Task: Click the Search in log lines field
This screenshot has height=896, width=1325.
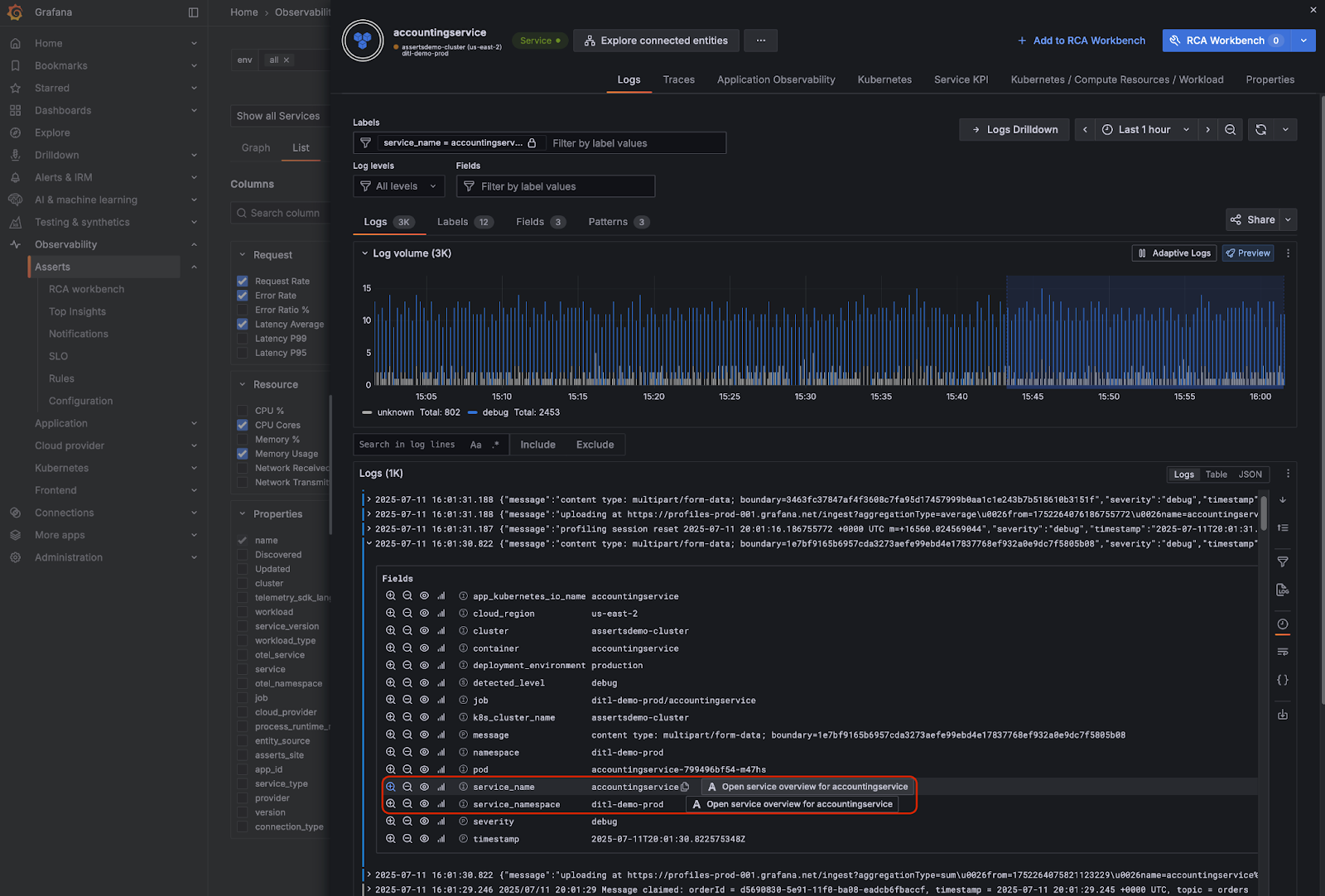Action: [x=407, y=445]
